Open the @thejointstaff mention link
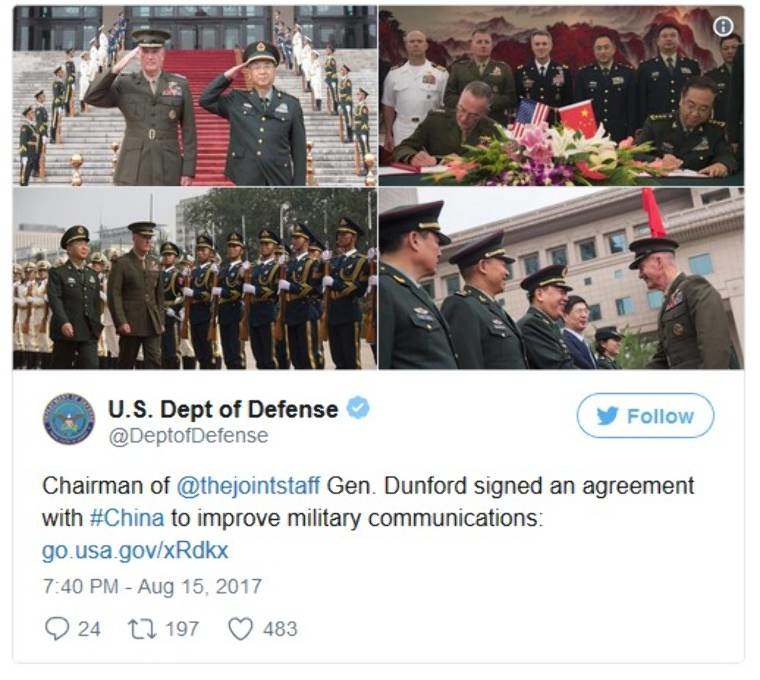Screen dimensions: 760x680 click(x=248, y=486)
